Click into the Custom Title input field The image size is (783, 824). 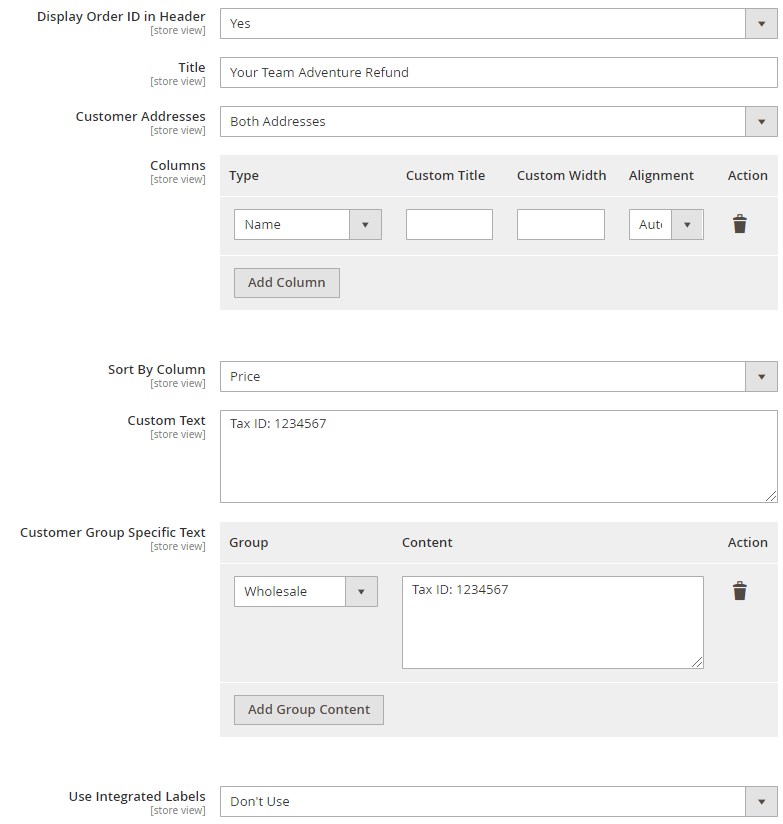(449, 224)
